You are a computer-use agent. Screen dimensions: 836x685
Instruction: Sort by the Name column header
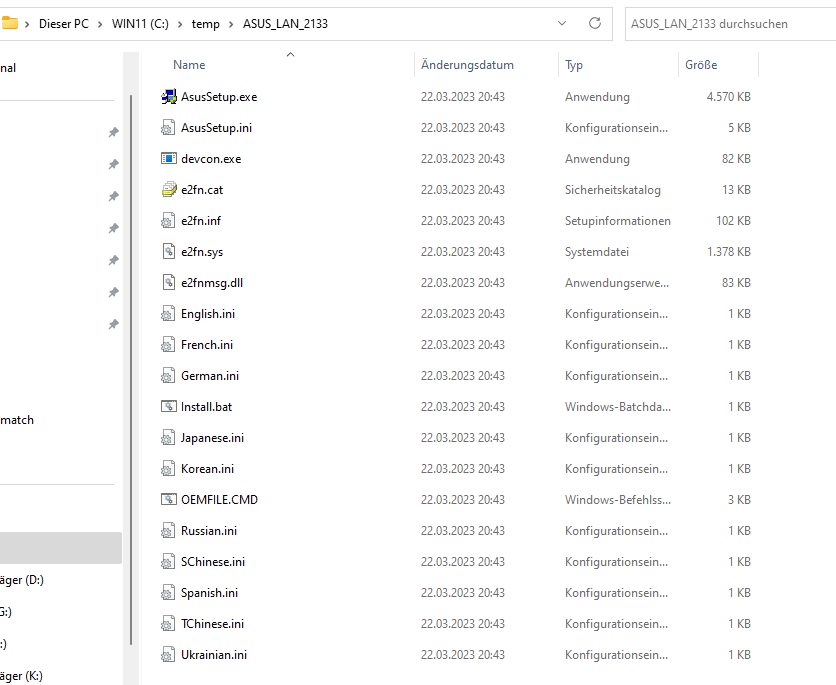(189, 65)
